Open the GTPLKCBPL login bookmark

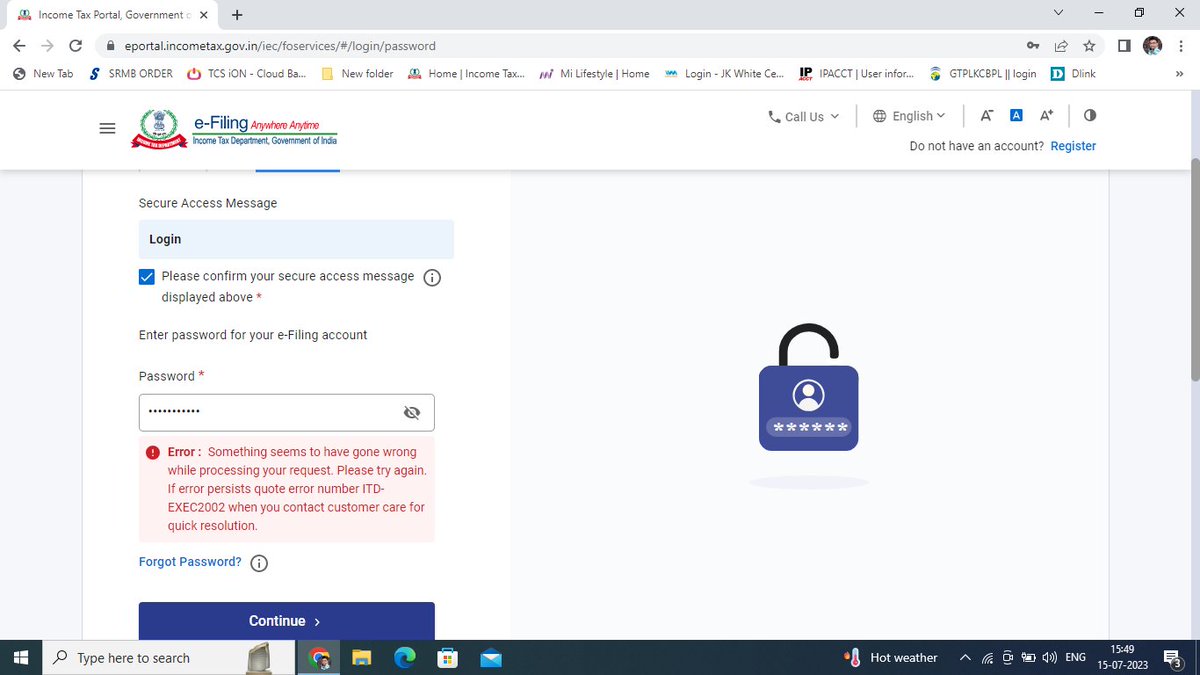pyautogui.click(x=983, y=74)
